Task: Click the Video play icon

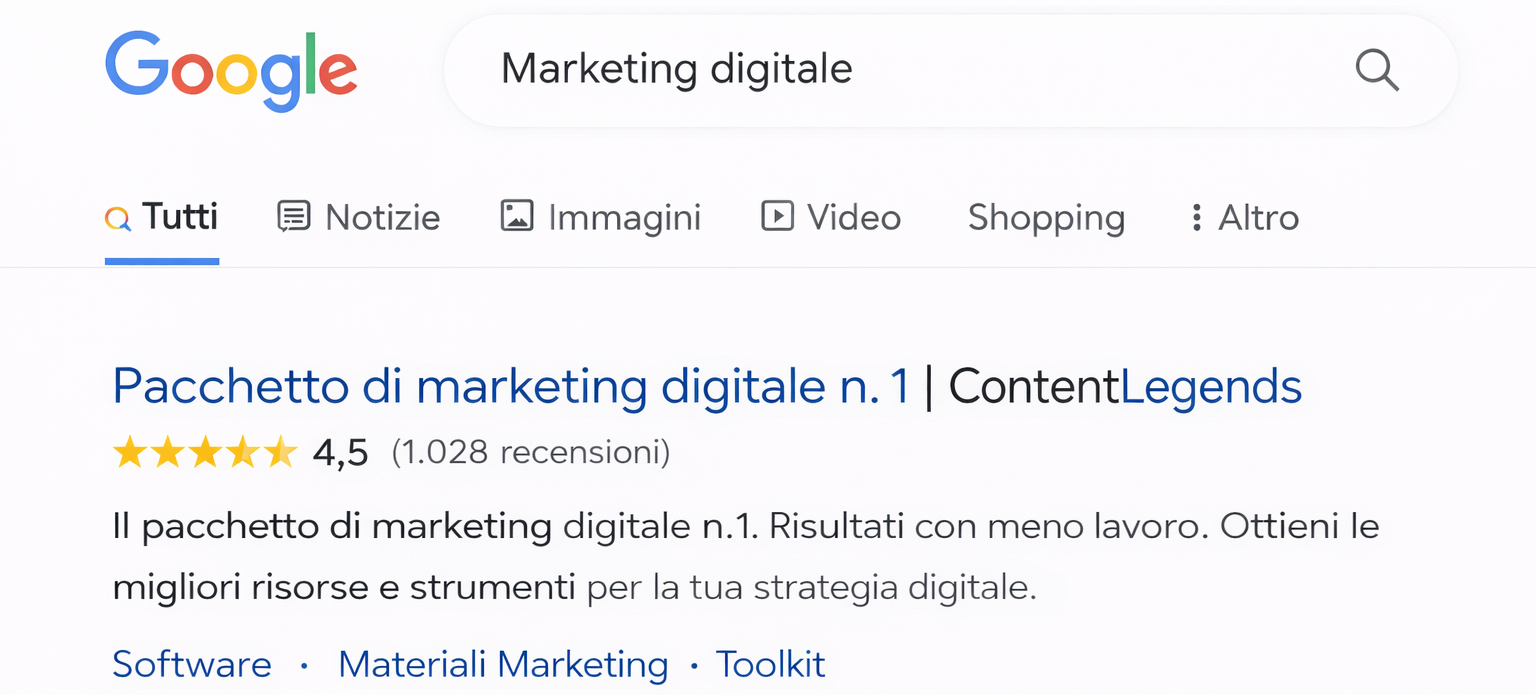Action: pyautogui.click(x=777, y=217)
